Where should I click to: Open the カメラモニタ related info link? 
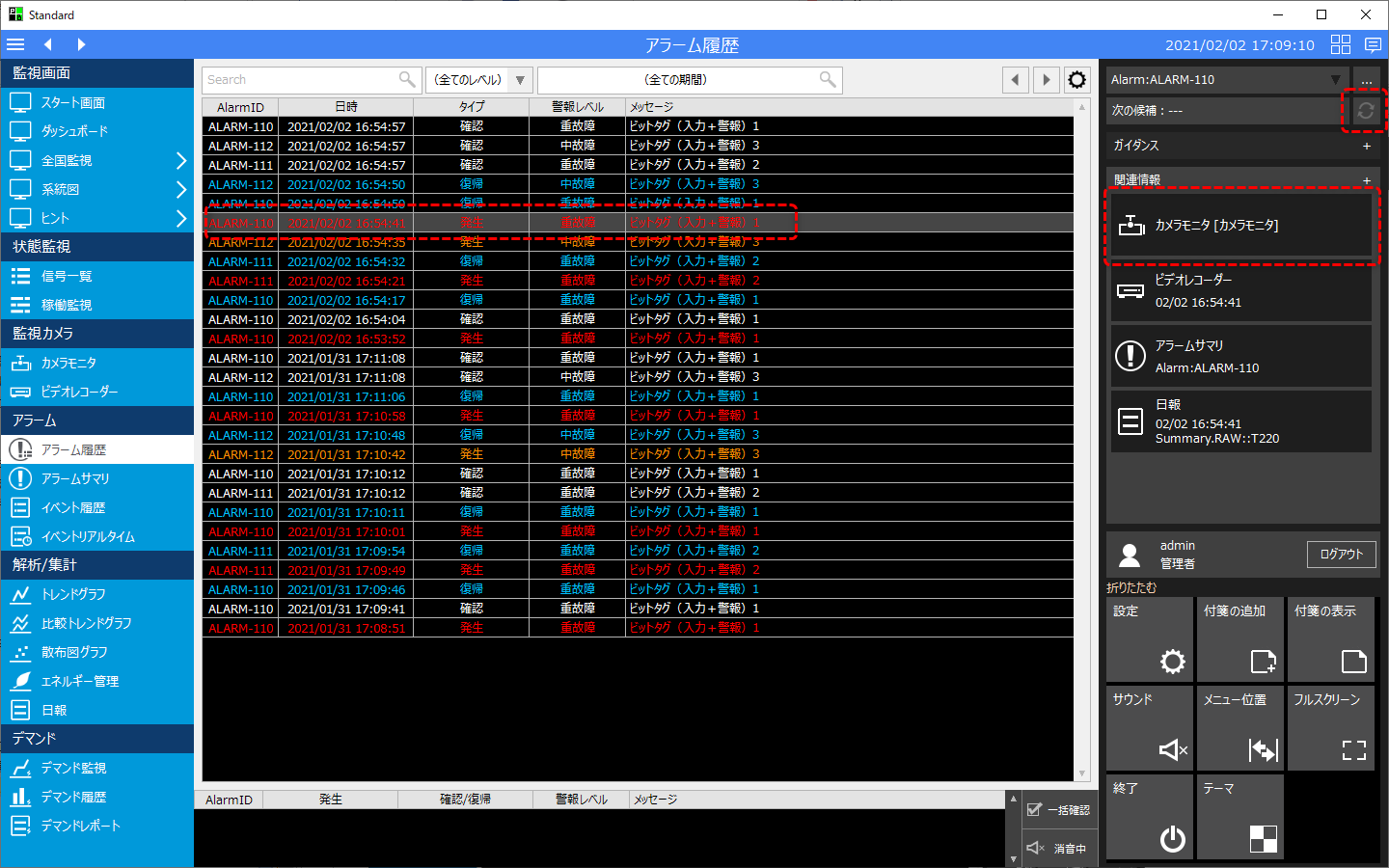[x=1240, y=226]
